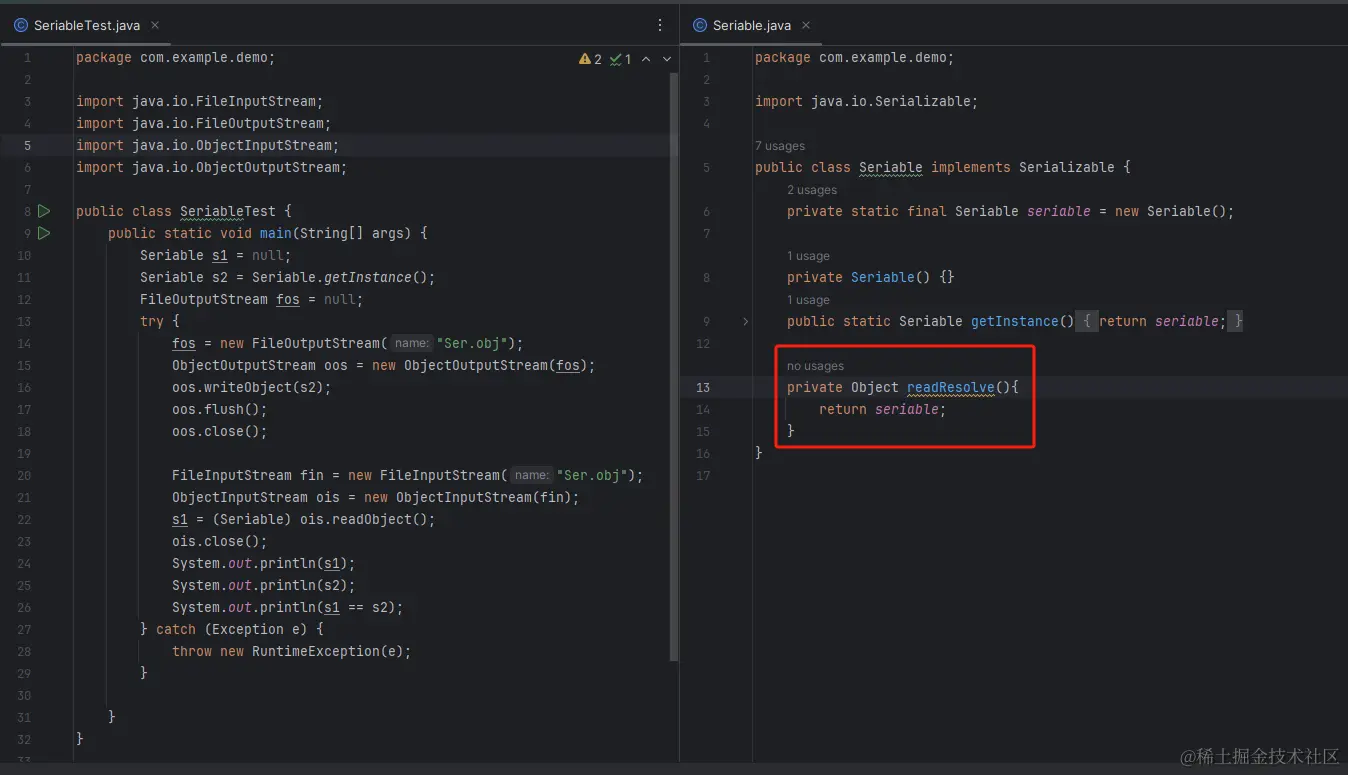Click line number 13 in Seriable.java gutter

(703, 387)
